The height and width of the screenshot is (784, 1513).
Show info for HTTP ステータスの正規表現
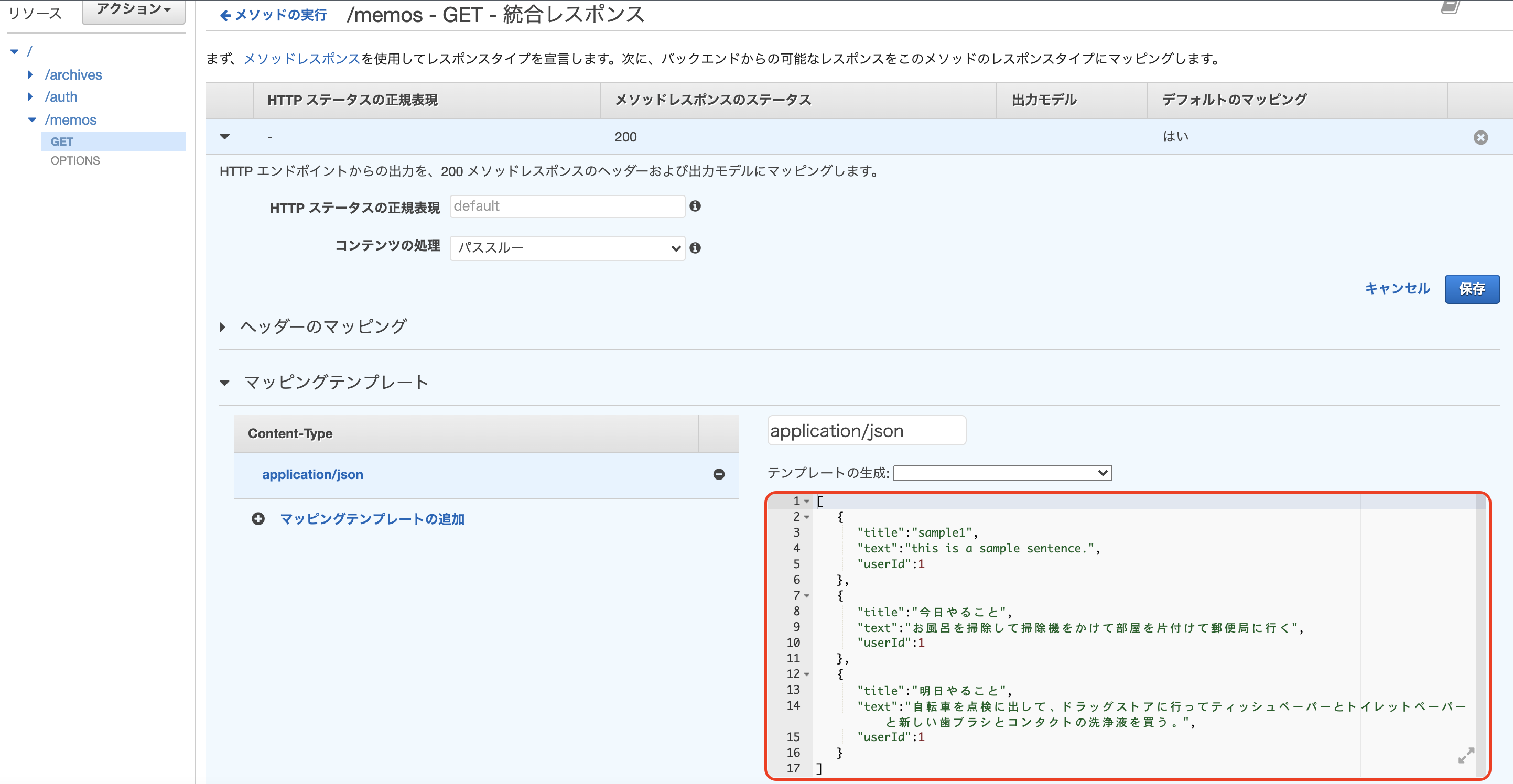click(695, 206)
